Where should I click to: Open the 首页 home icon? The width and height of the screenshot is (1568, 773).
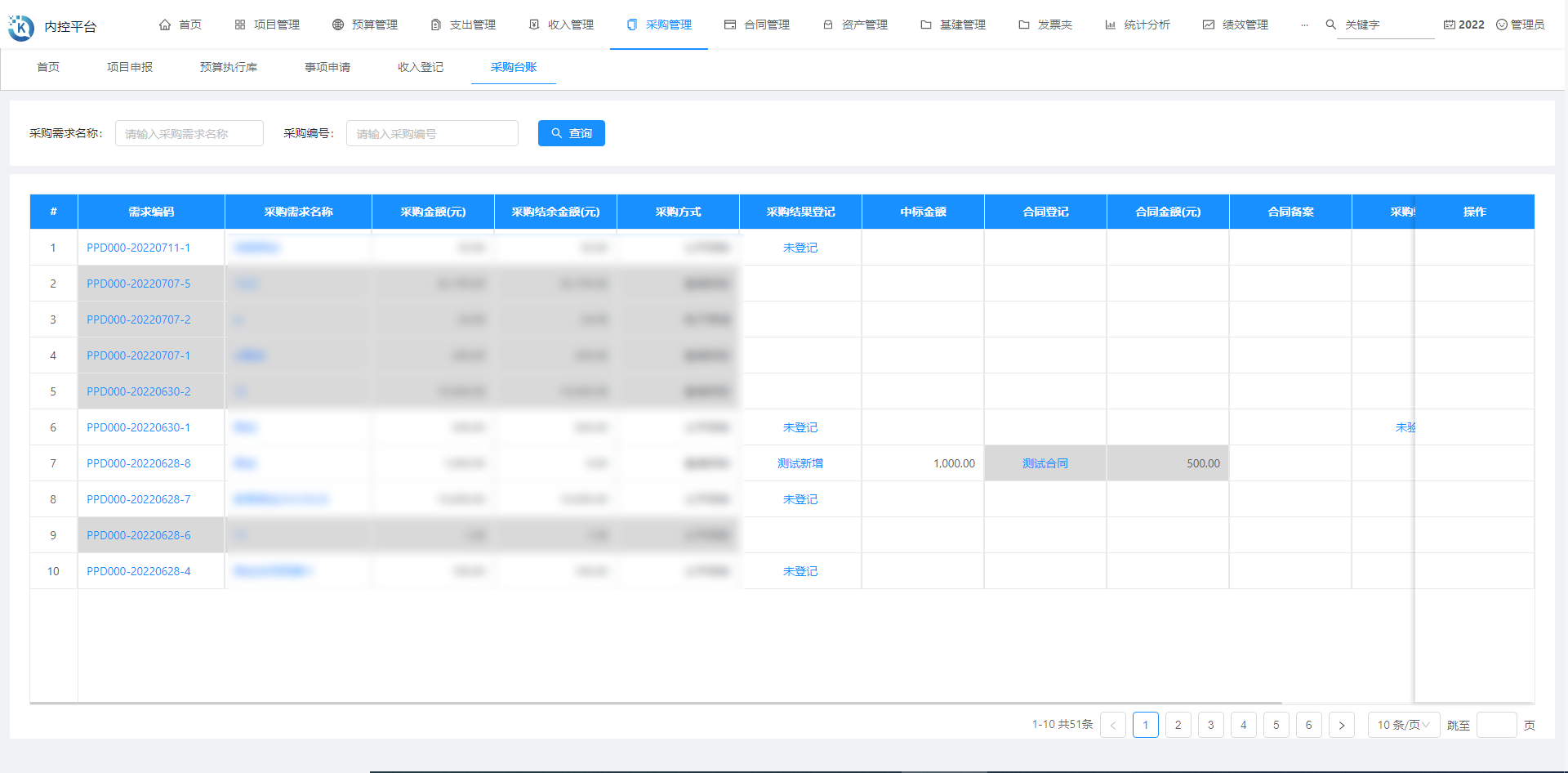[166, 25]
